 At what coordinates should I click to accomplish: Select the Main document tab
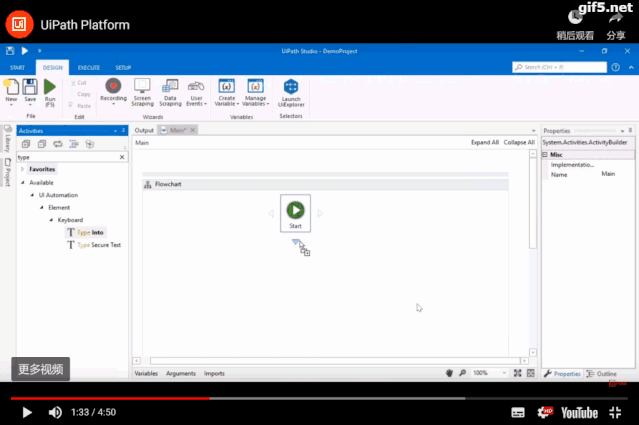click(x=178, y=130)
